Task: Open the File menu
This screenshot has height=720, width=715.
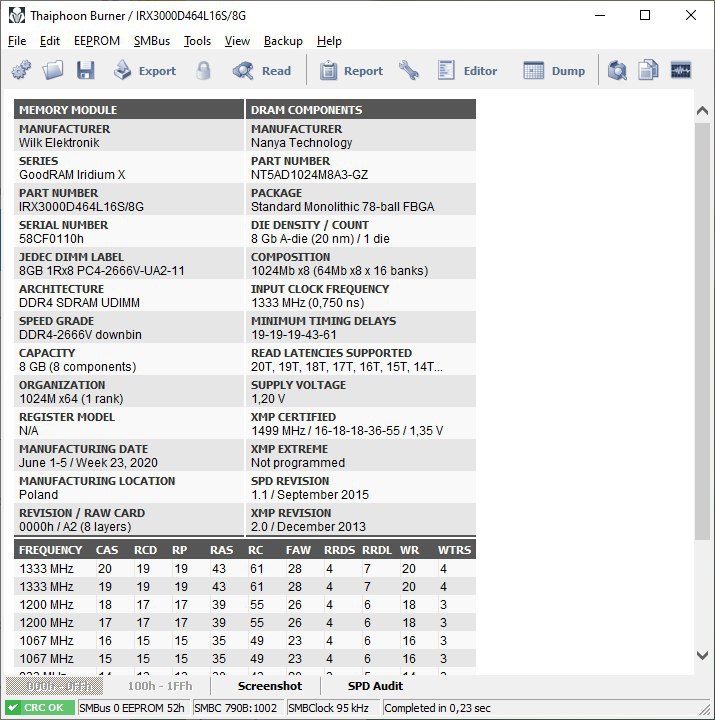Action: 17,41
